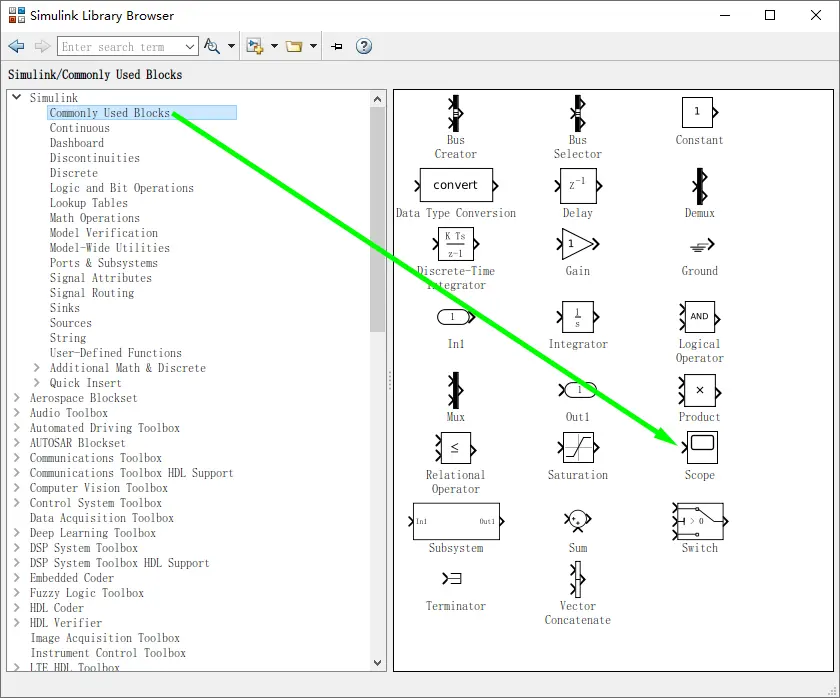Select the Bus Selector block
Viewport: 840px width, 698px height.
578,113
